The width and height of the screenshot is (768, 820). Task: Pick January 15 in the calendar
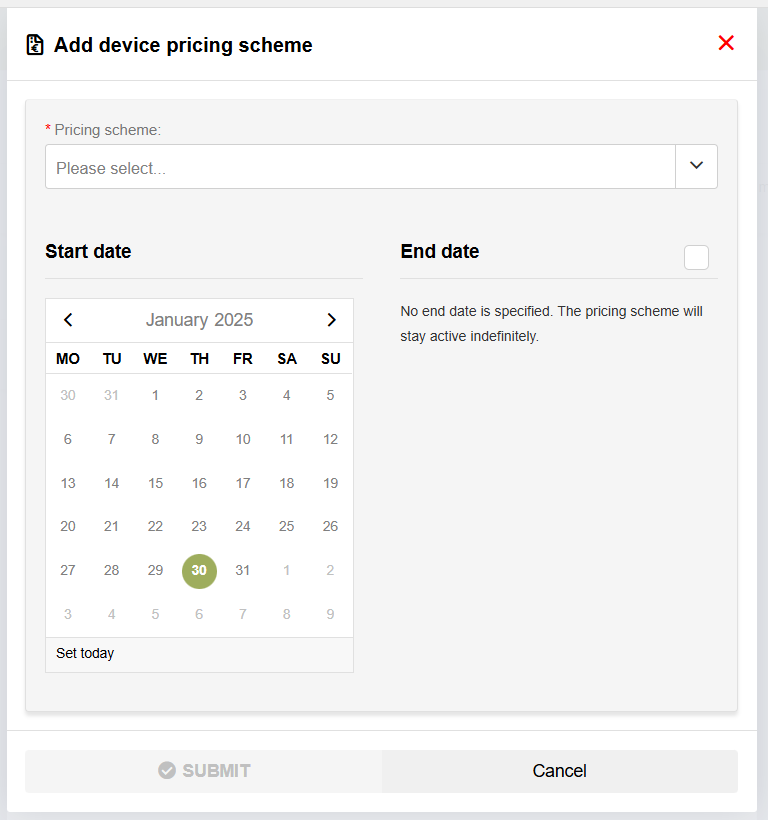pyautogui.click(x=155, y=483)
